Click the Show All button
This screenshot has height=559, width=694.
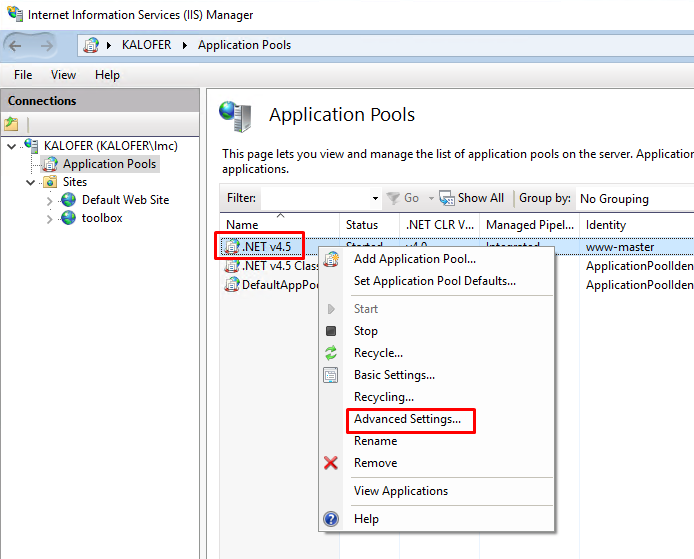[x=472, y=198]
